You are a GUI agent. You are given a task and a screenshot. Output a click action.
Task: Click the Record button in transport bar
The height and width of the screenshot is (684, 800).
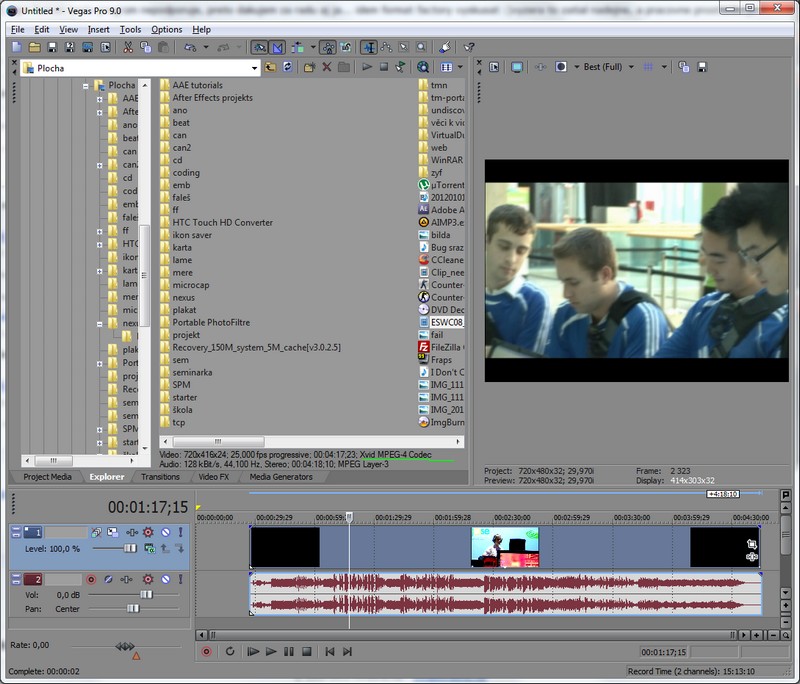point(207,652)
